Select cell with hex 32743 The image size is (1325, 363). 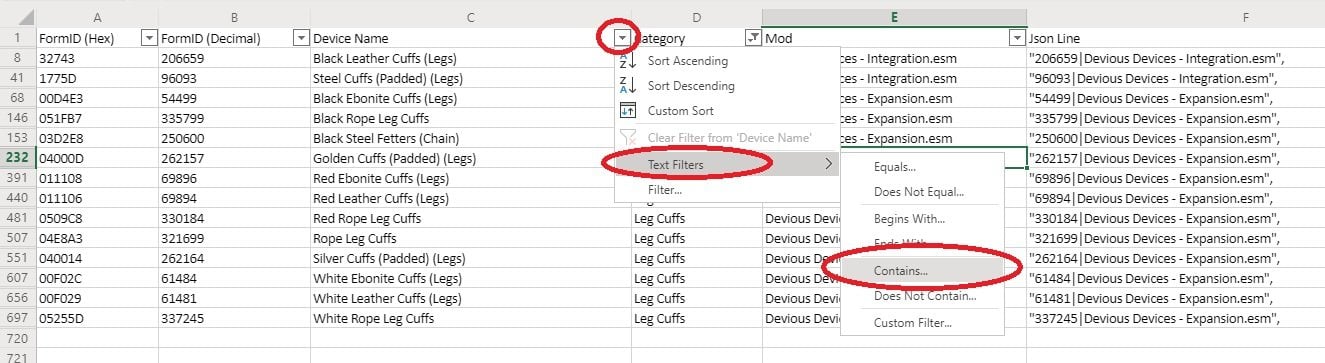pos(97,59)
